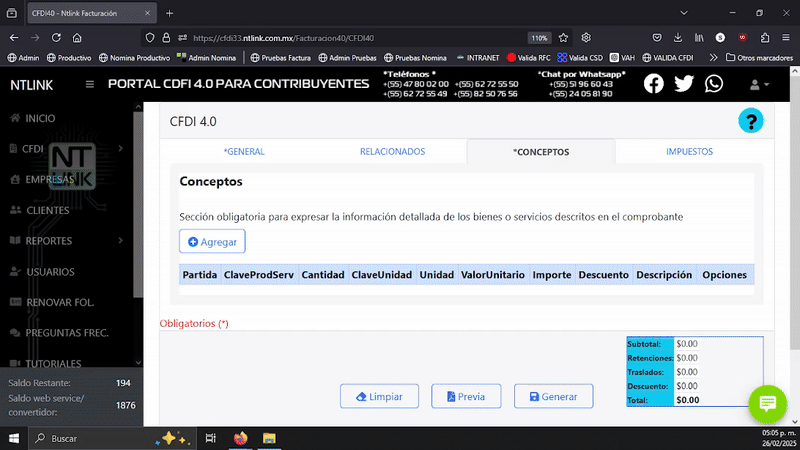The width and height of the screenshot is (800, 450).
Task: Select the *CONCEPTOS tab
Action: 541,152
